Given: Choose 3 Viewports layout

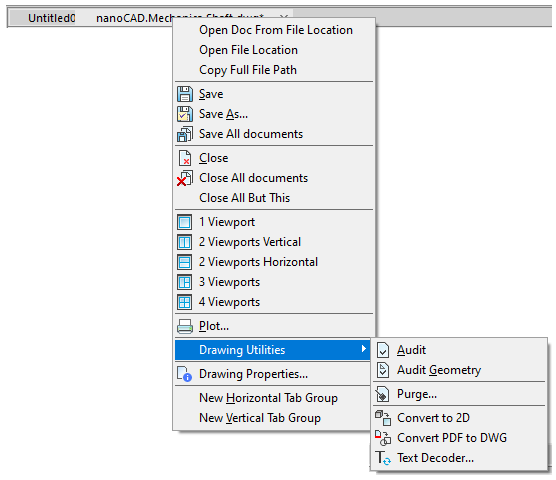Looking at the screenshot, I should click(x=274, y=282).
